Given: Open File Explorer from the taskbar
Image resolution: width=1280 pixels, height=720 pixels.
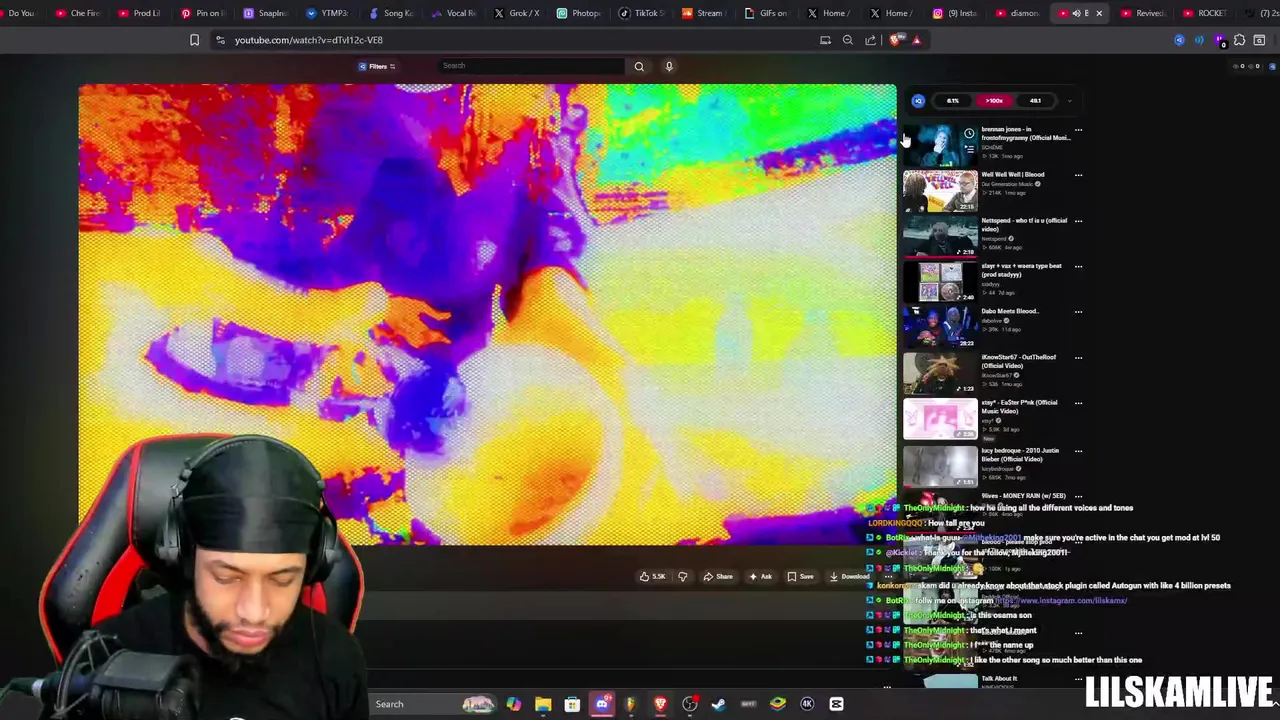Looking at the screenshot, I should click(543, 704).
